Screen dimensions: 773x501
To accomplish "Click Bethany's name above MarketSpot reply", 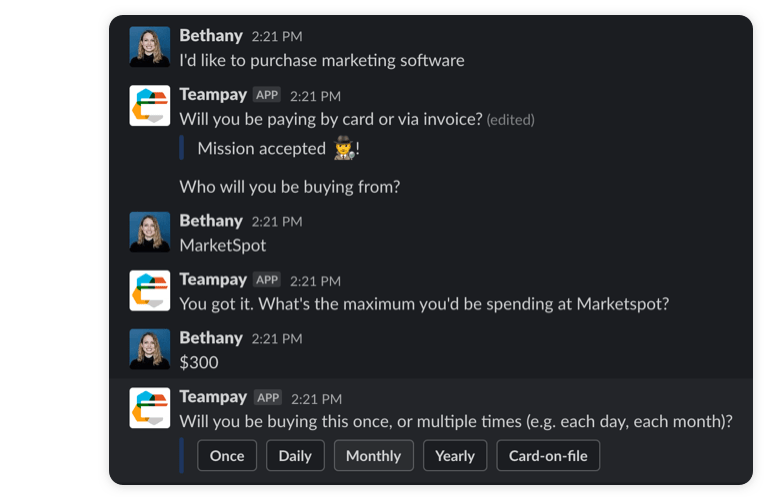I will (x=211, y=220).
